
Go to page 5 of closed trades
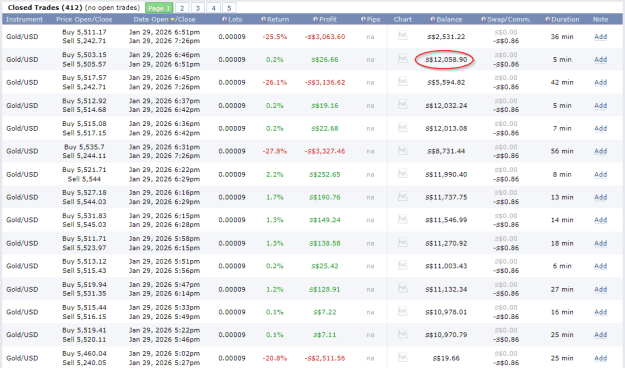pos(229,8)
